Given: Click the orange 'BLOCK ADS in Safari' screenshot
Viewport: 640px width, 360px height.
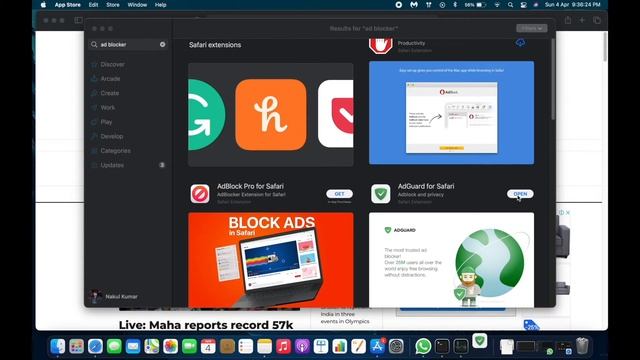Looking at the screenshot, I should (271, 260).
